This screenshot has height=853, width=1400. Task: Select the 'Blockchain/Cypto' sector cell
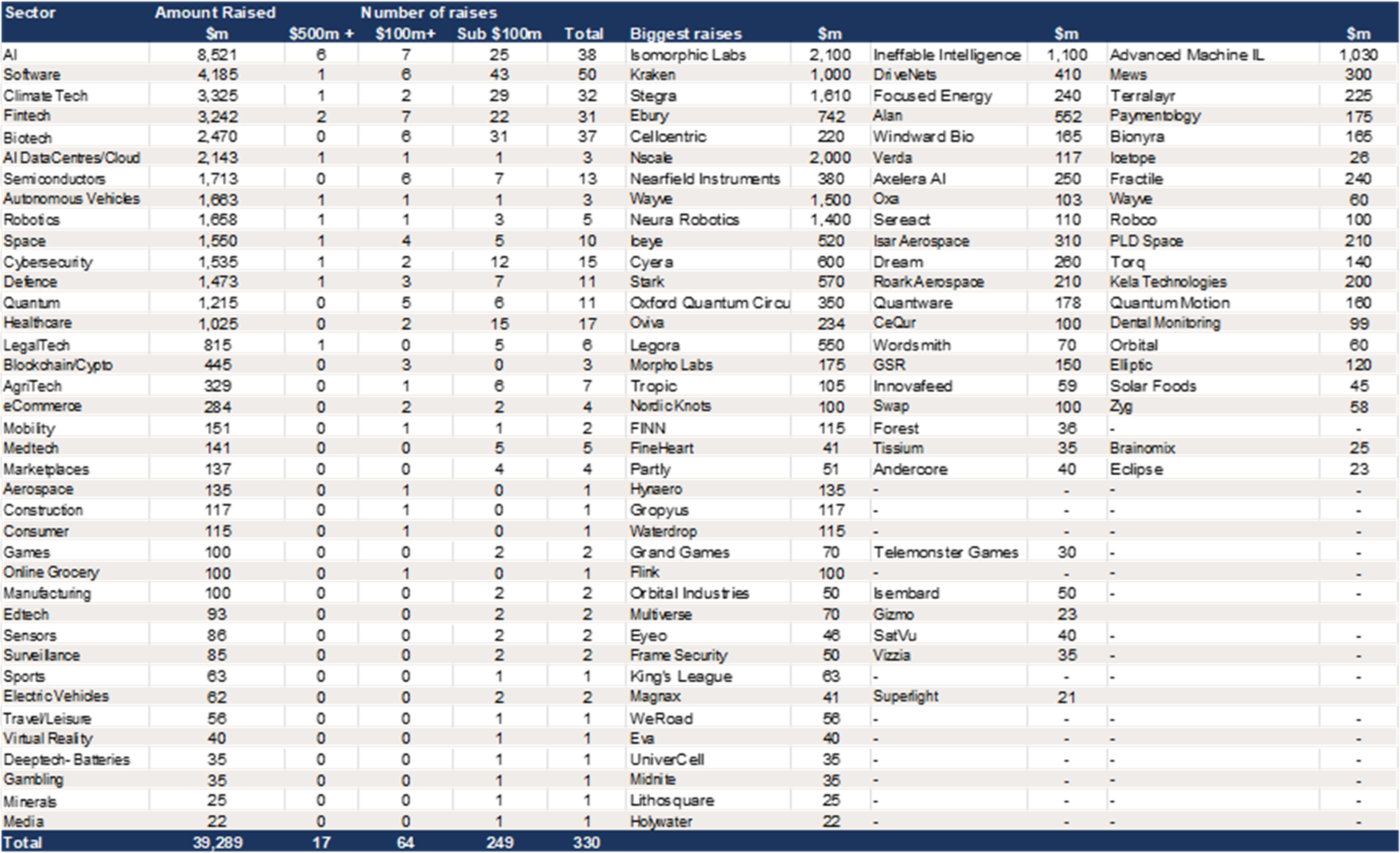pos(57,365)
